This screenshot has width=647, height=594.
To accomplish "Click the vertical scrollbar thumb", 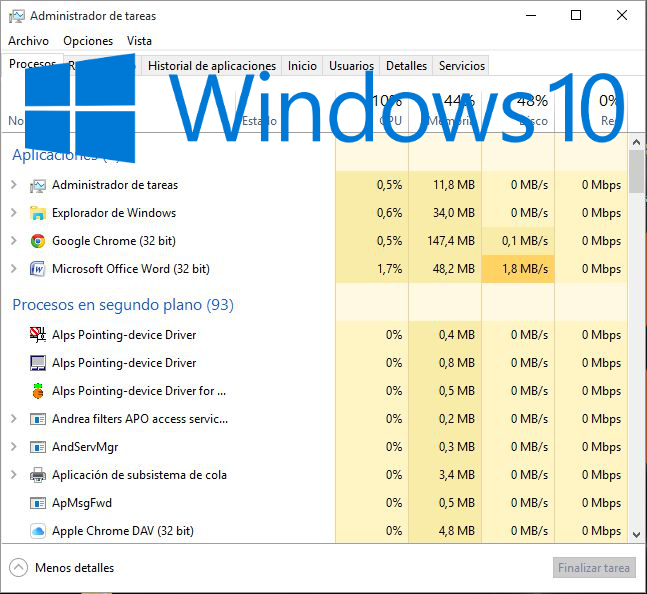I will [x=636, y=171].
